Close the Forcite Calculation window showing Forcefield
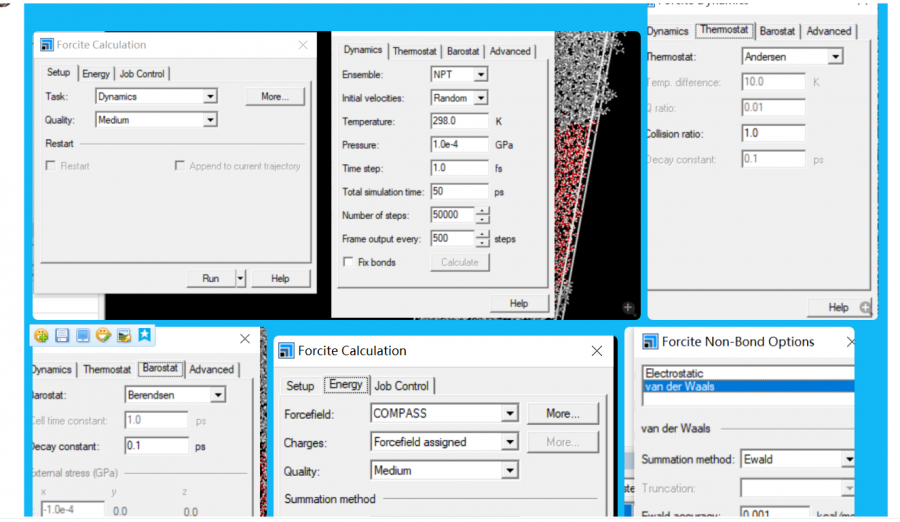This screenshot has width=900, height=522. (597, 351)
